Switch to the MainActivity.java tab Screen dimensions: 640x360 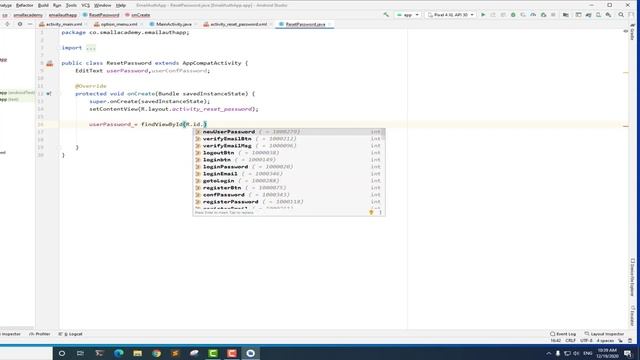173,24
